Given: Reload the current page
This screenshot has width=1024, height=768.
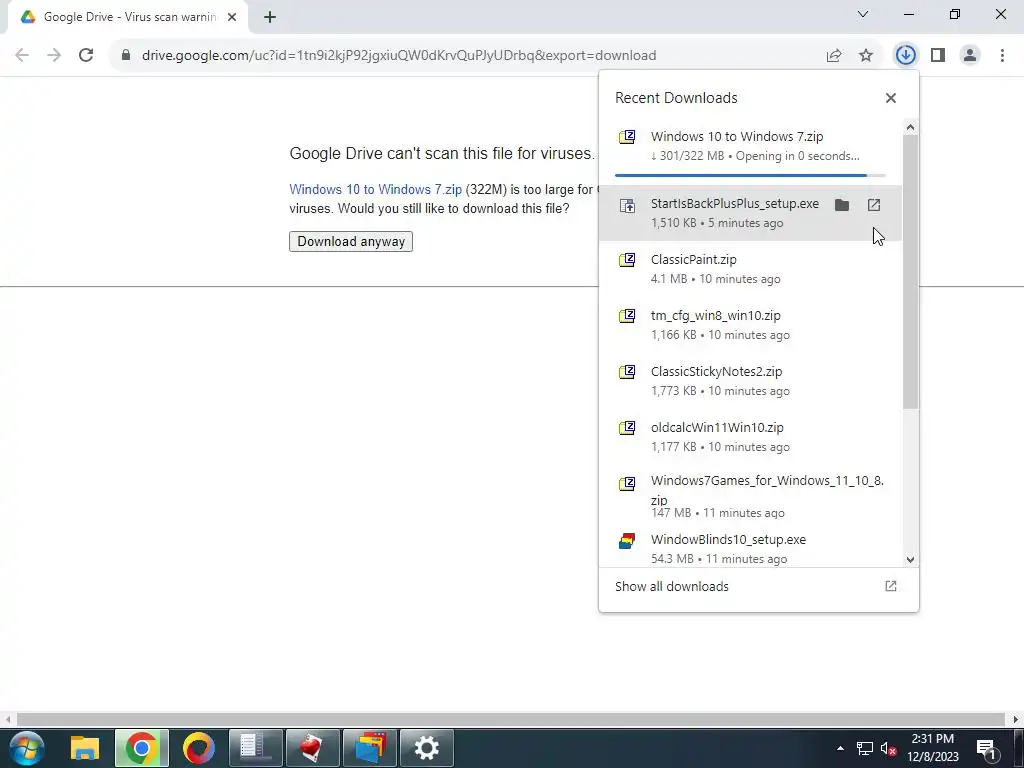Looking at the screenshot, I should pos(86,56).
